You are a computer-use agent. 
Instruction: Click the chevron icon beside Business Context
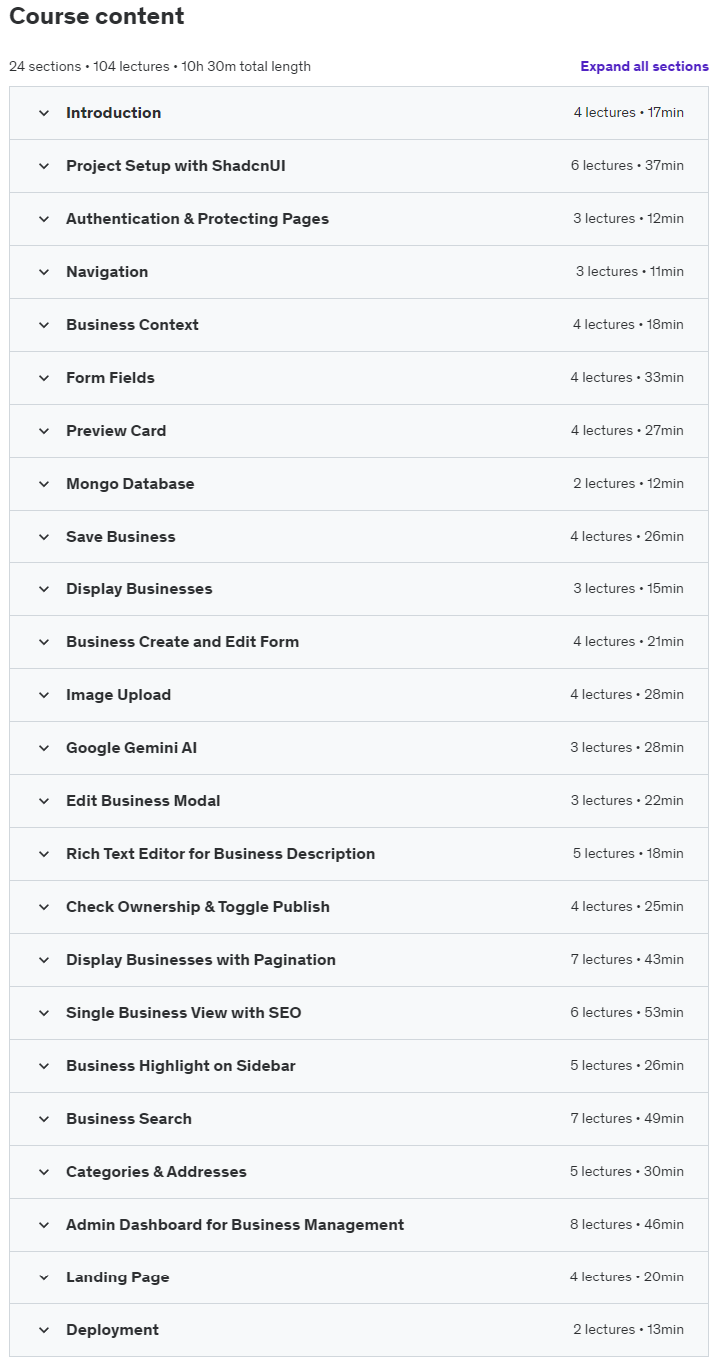tap(44, 325)
